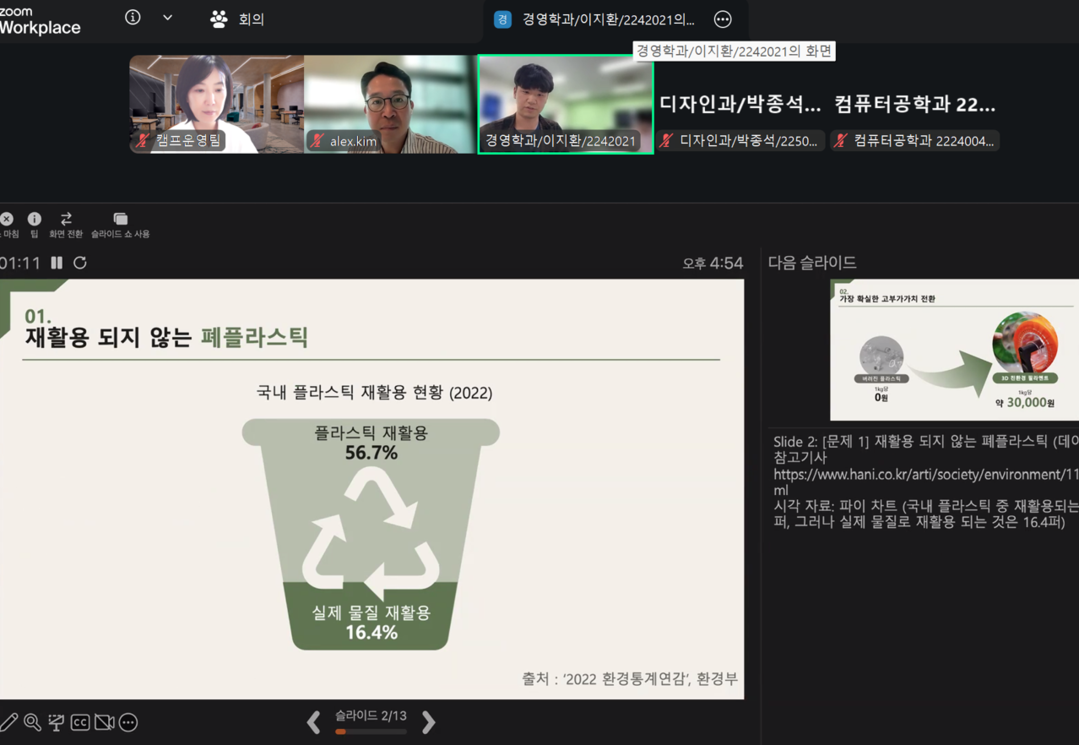Click 슬라이드 쇼 사용 icon
Viewport: 1079px width, 745px height.
120,219
